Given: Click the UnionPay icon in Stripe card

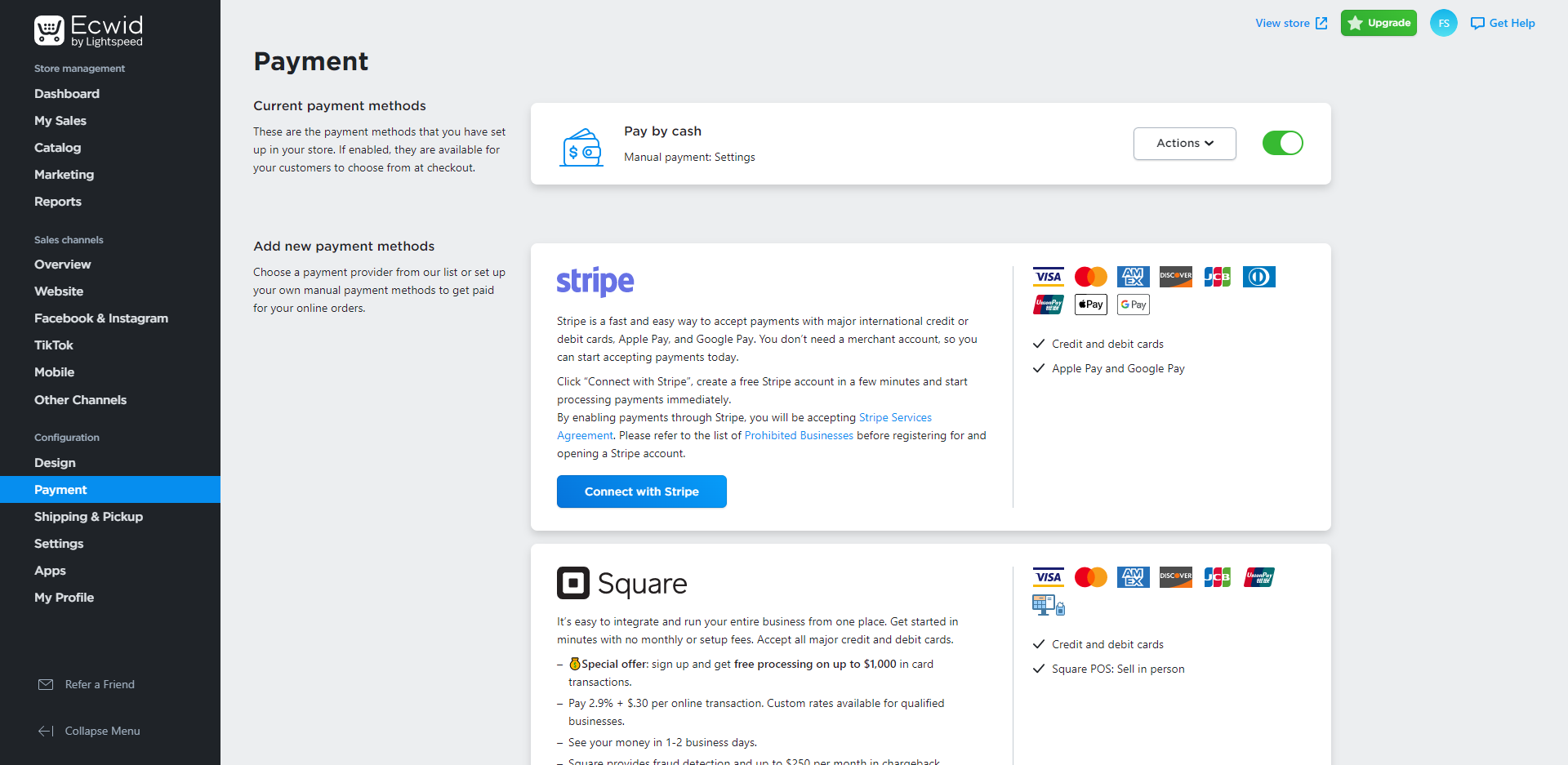Looking at the screenshot, I should coord(1049,305).
